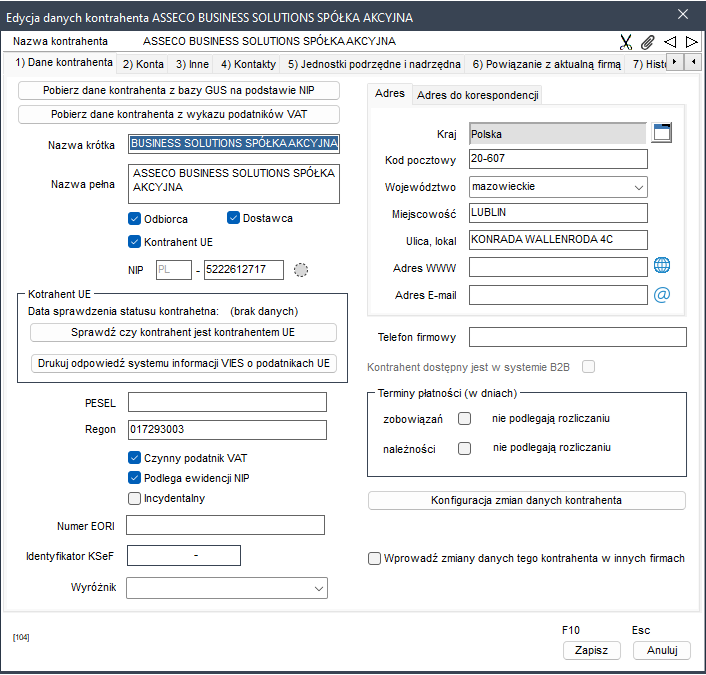Screen dimensions: 706x675
Task: Open country picker icon beside Kraj
Action: pyautogui.click(x=661, y=133)
